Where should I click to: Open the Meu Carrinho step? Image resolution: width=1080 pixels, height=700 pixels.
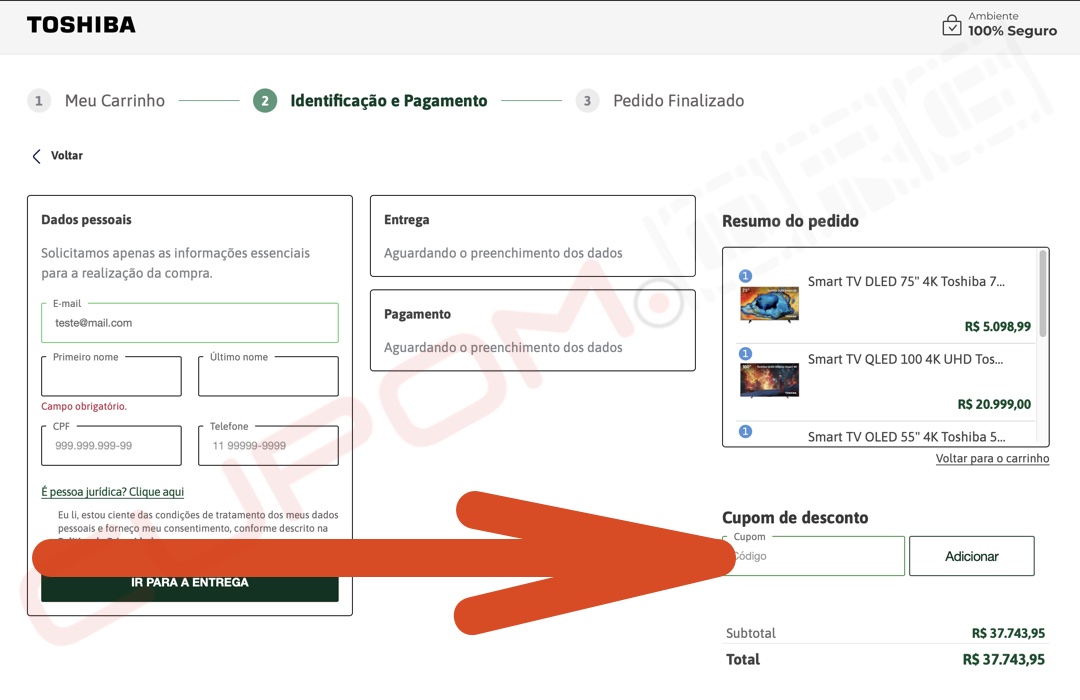114,101
